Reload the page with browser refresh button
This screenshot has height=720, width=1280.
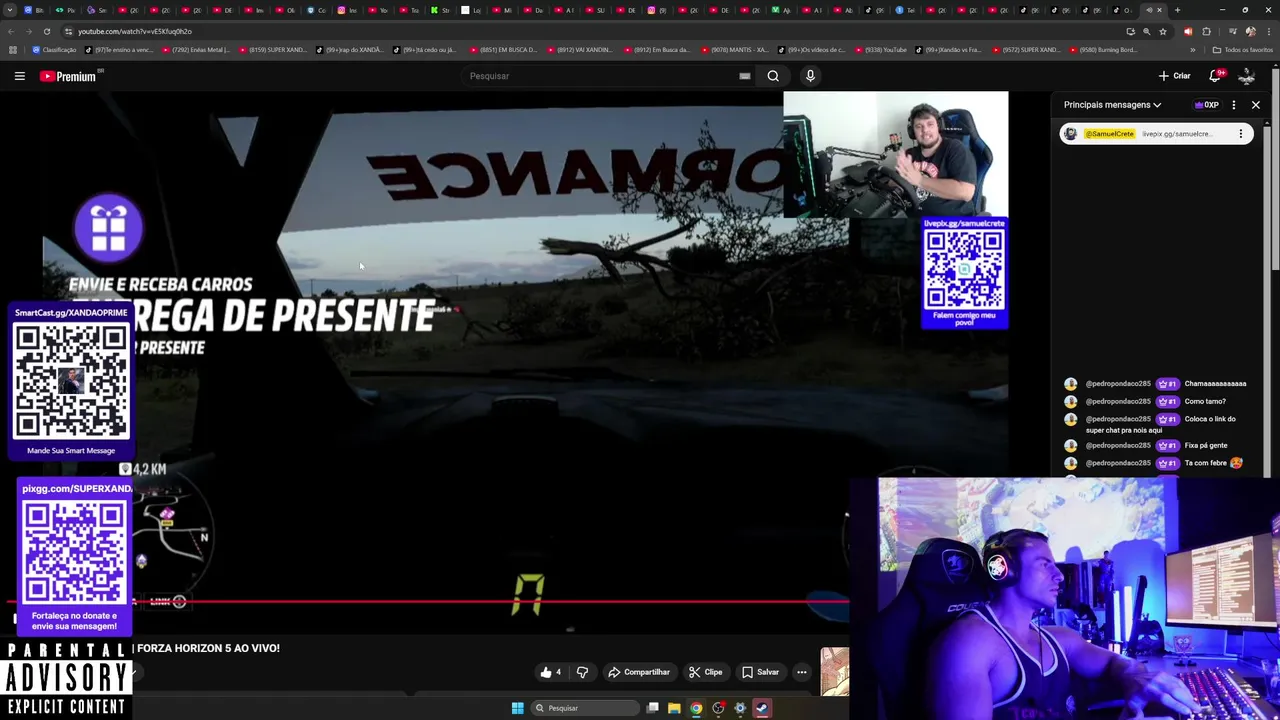47,31
